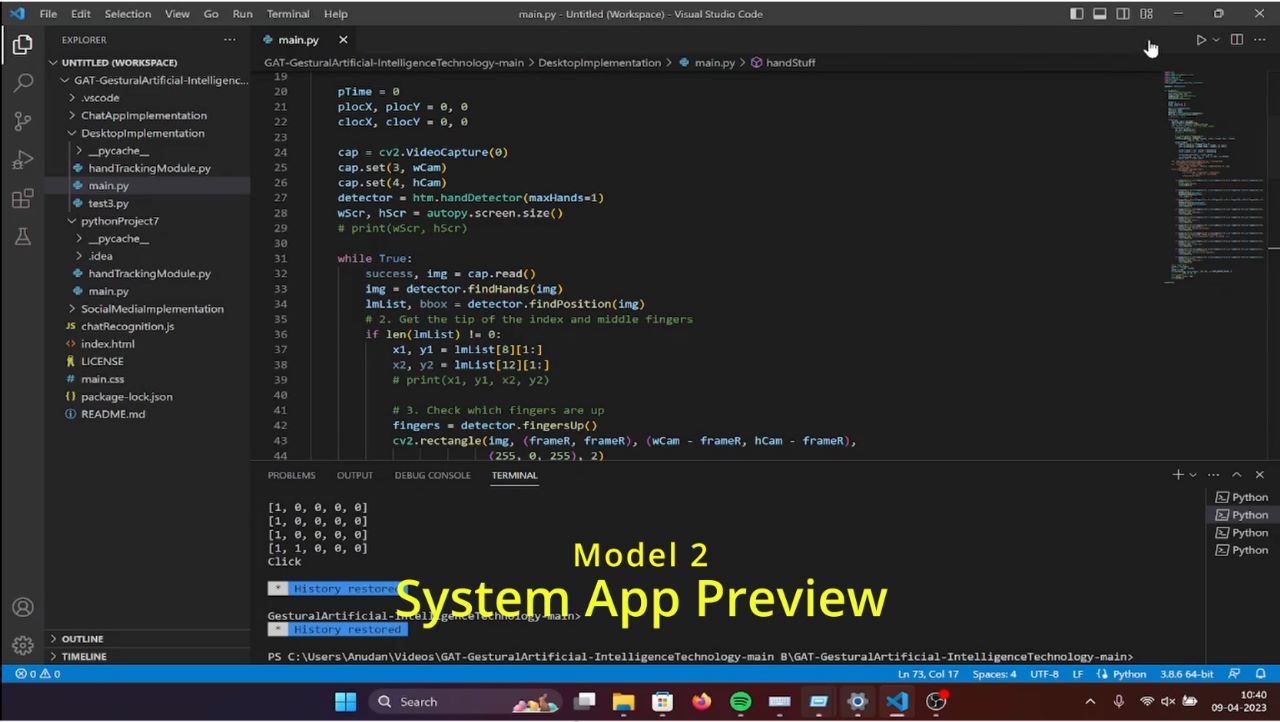Change indentation via Spaces: 4
Image resolution: width=1280 pixels, height=722 pixels.
(x=994, y=674)
